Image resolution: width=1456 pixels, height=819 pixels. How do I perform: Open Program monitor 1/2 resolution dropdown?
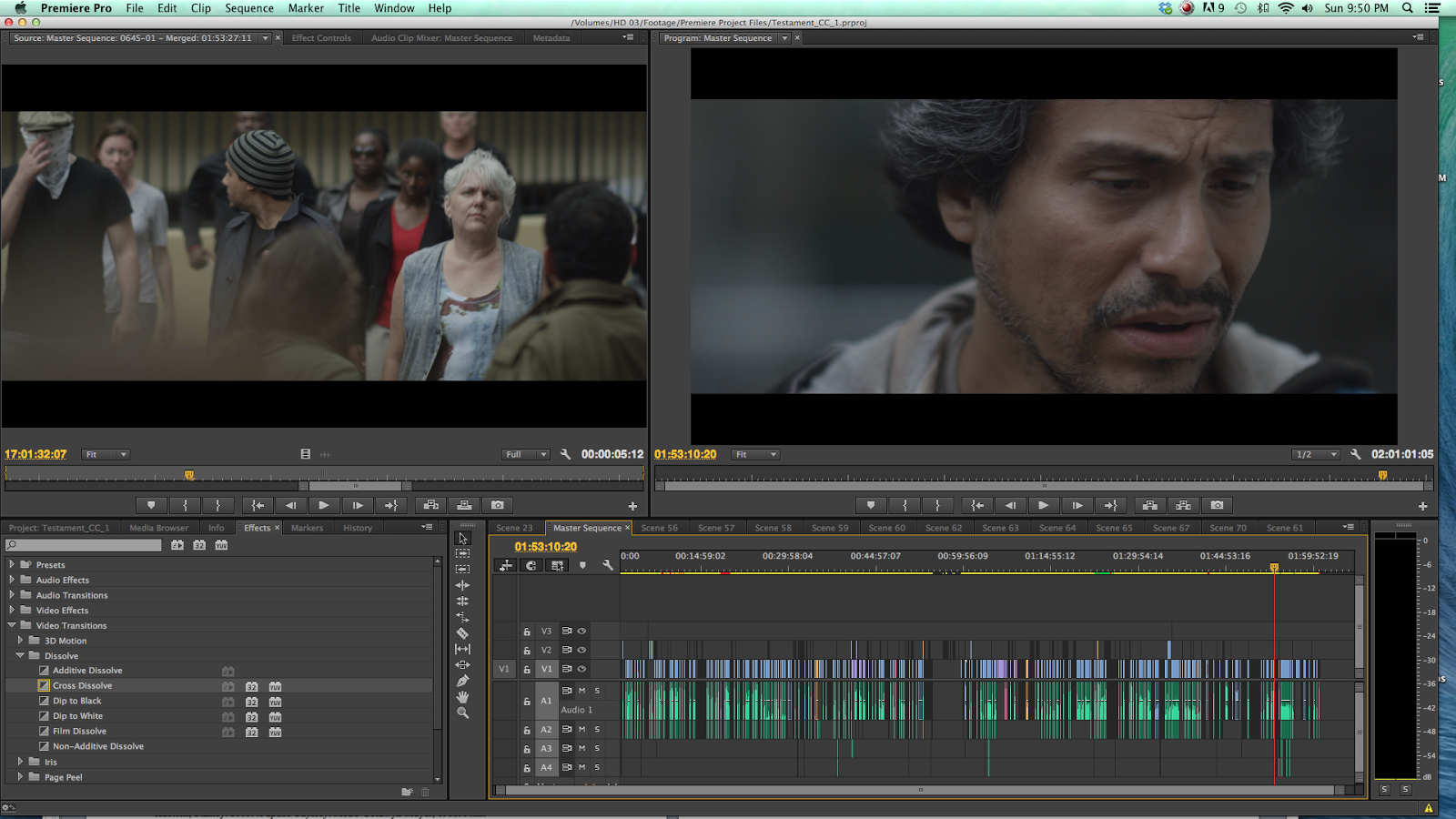1316,454
